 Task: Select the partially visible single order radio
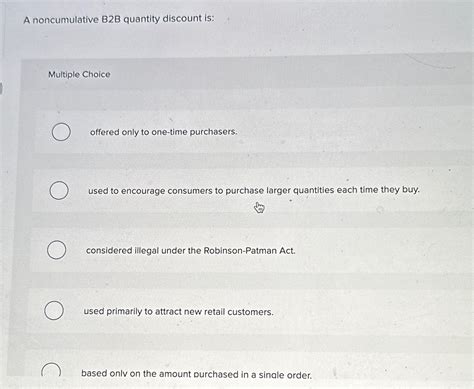[x=51, y=369]
